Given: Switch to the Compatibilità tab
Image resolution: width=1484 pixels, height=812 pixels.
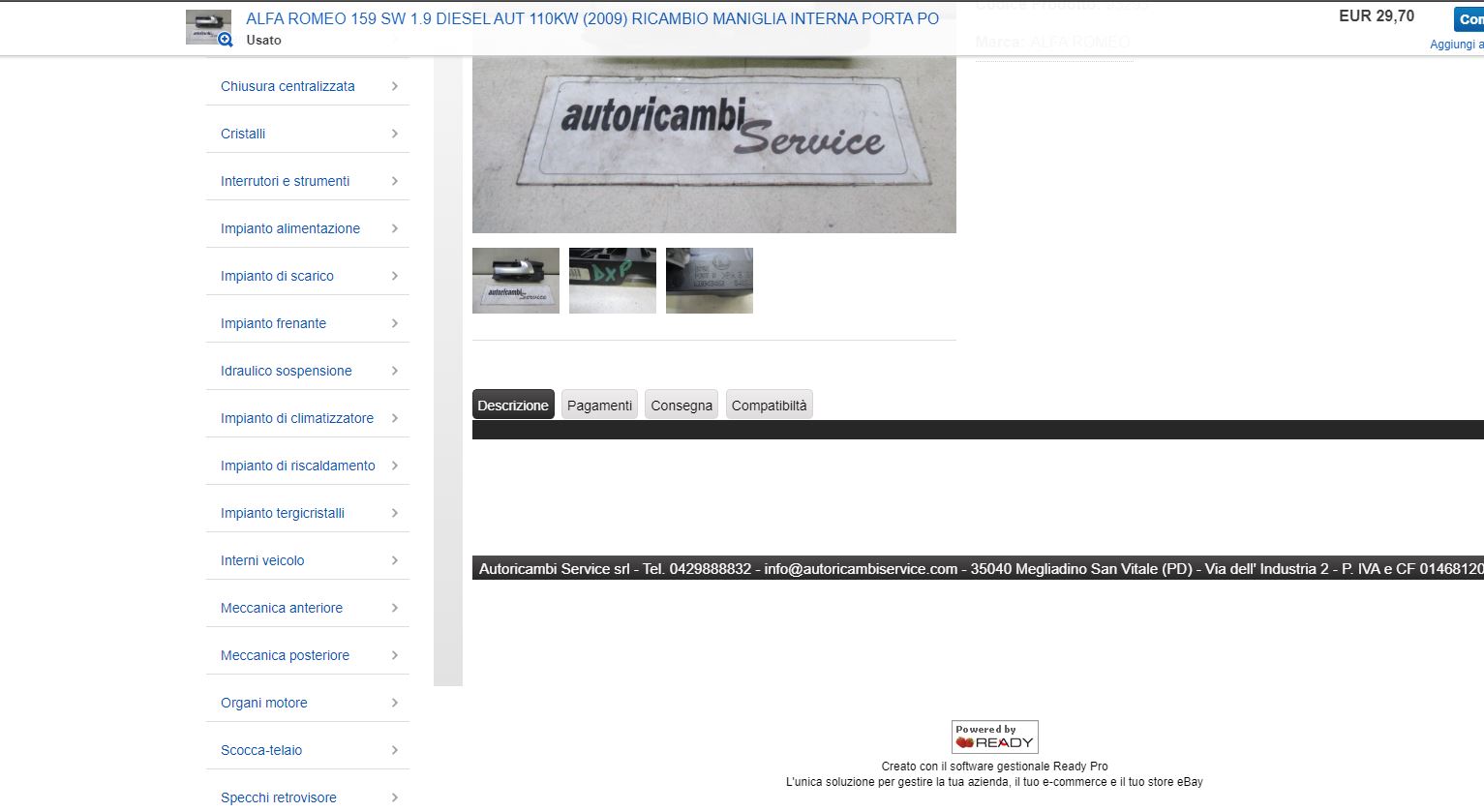Looking at the screenshot, I should point(769,405).
